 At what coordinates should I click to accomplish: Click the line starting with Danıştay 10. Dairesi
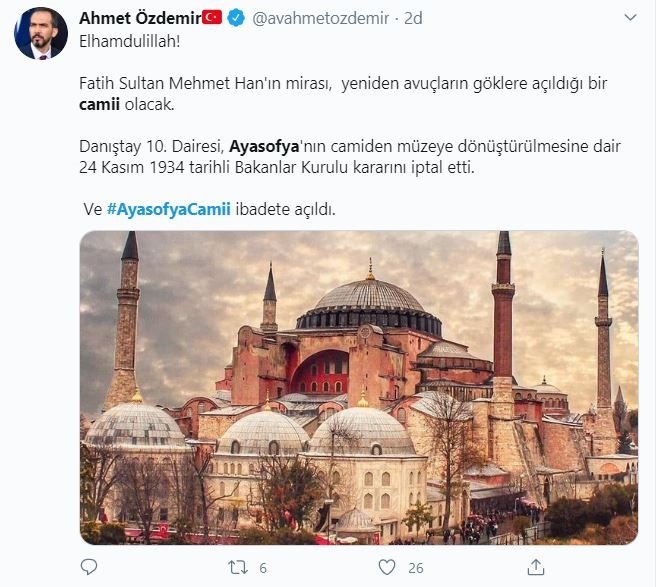[350, 147]
